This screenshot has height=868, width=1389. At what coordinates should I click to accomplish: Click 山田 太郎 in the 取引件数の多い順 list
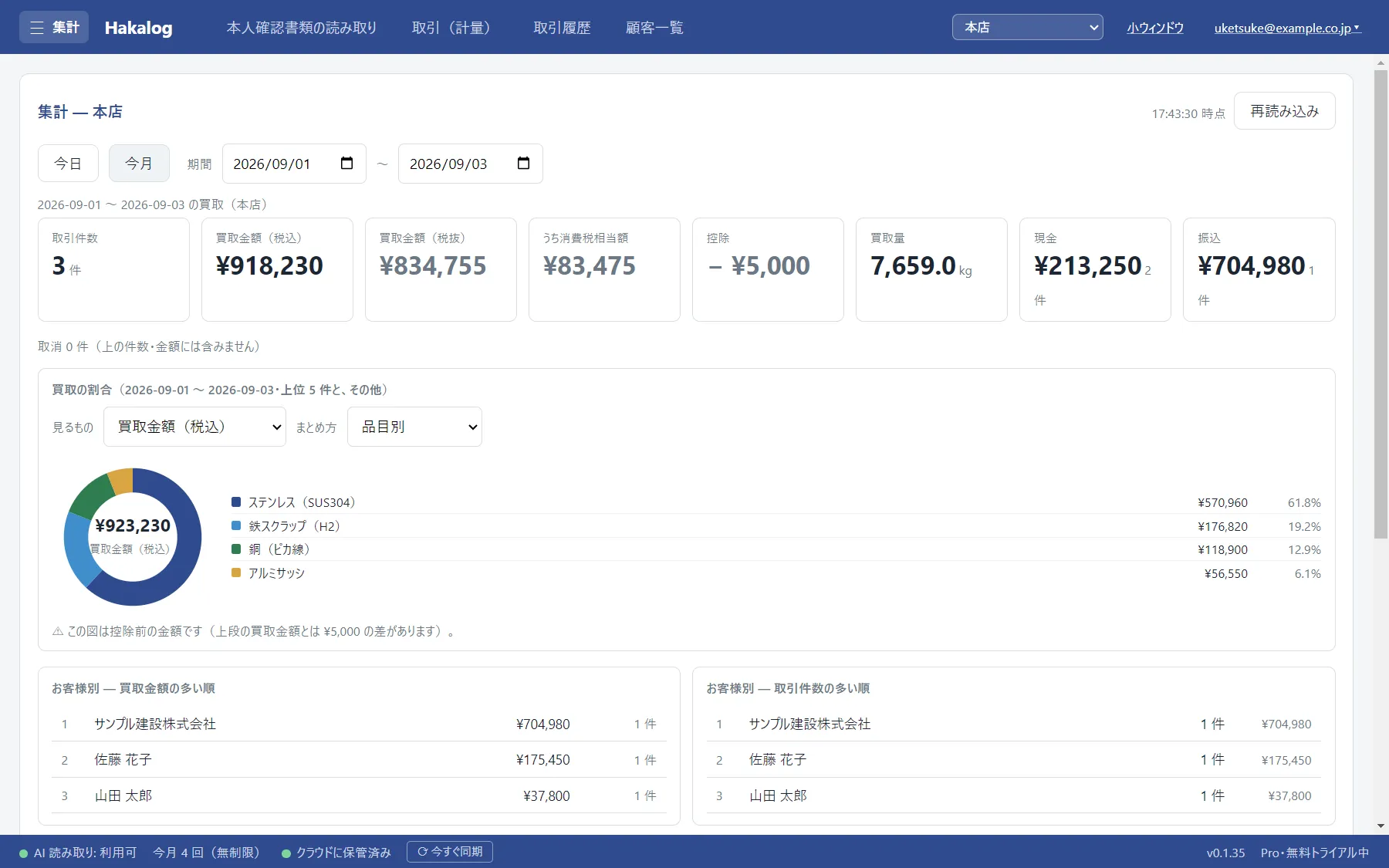778,795
